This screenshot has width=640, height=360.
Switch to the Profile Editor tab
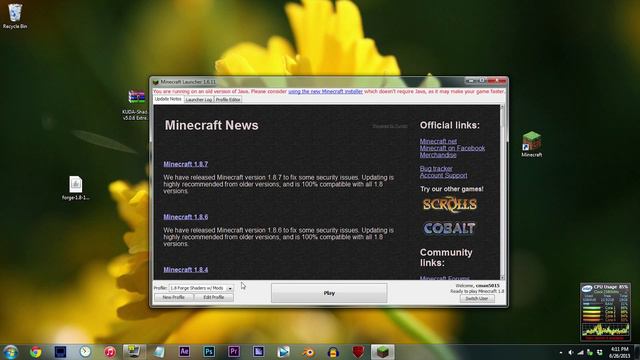tap(228, 100)
